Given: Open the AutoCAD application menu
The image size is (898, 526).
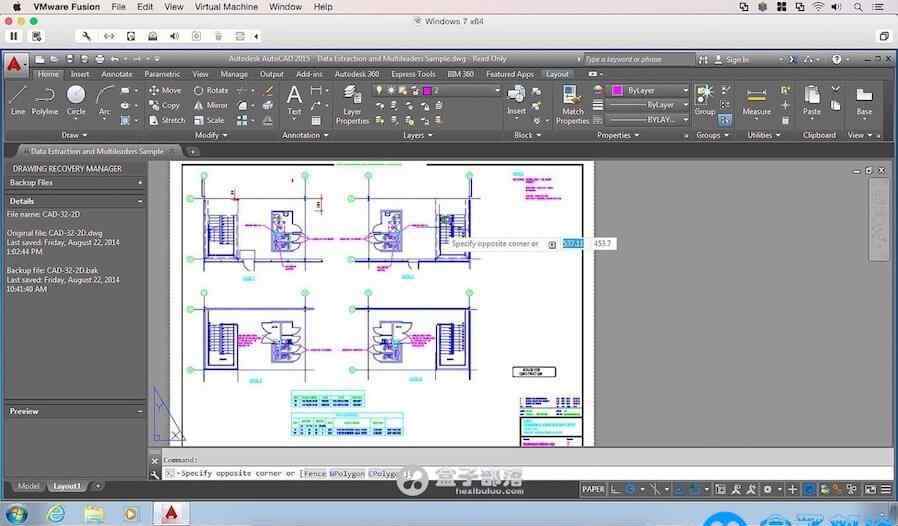Looking at the screenshot, I should [15, 64].
